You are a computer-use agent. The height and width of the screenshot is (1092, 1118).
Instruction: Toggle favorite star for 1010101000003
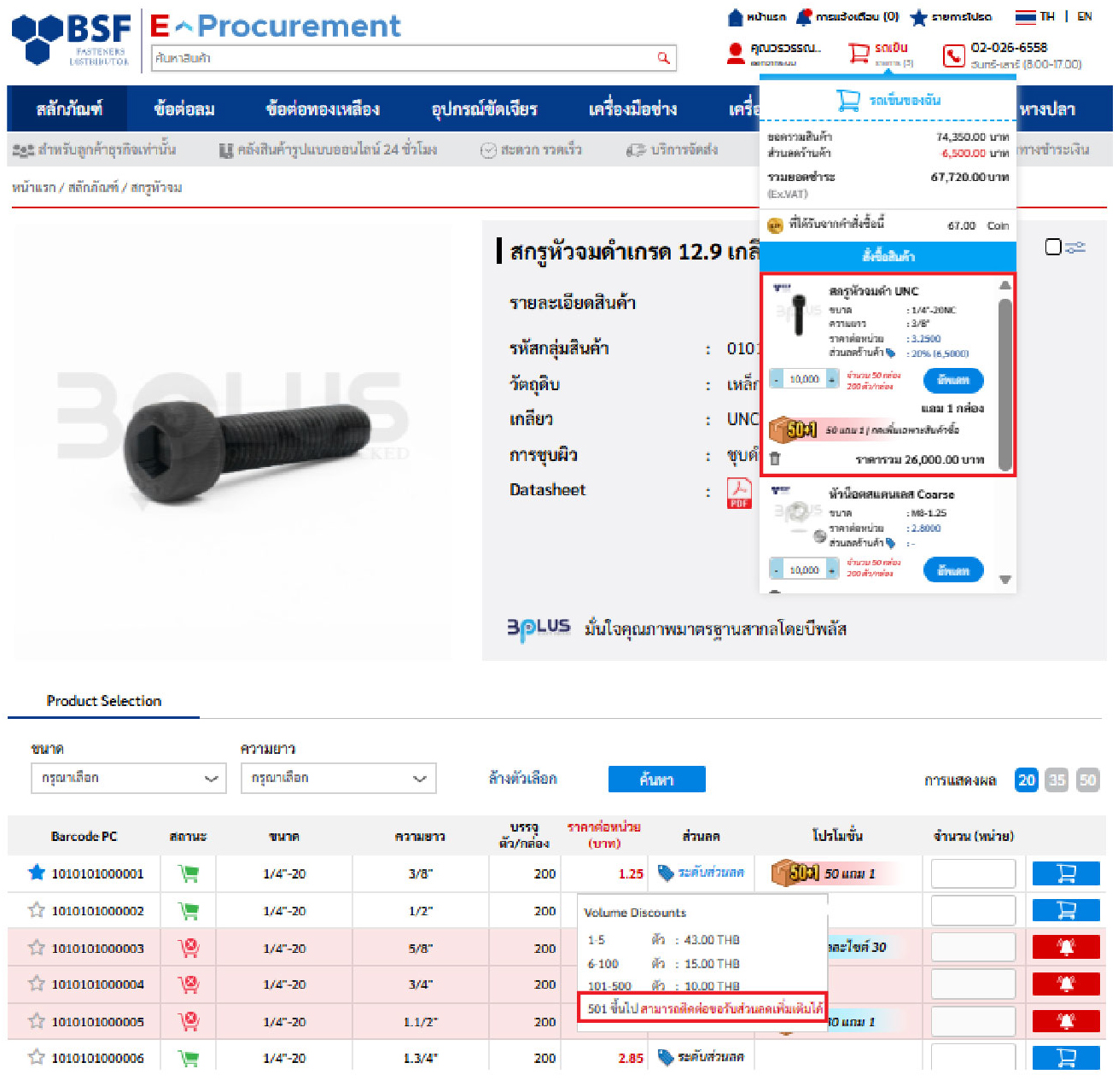coord(36,948)
